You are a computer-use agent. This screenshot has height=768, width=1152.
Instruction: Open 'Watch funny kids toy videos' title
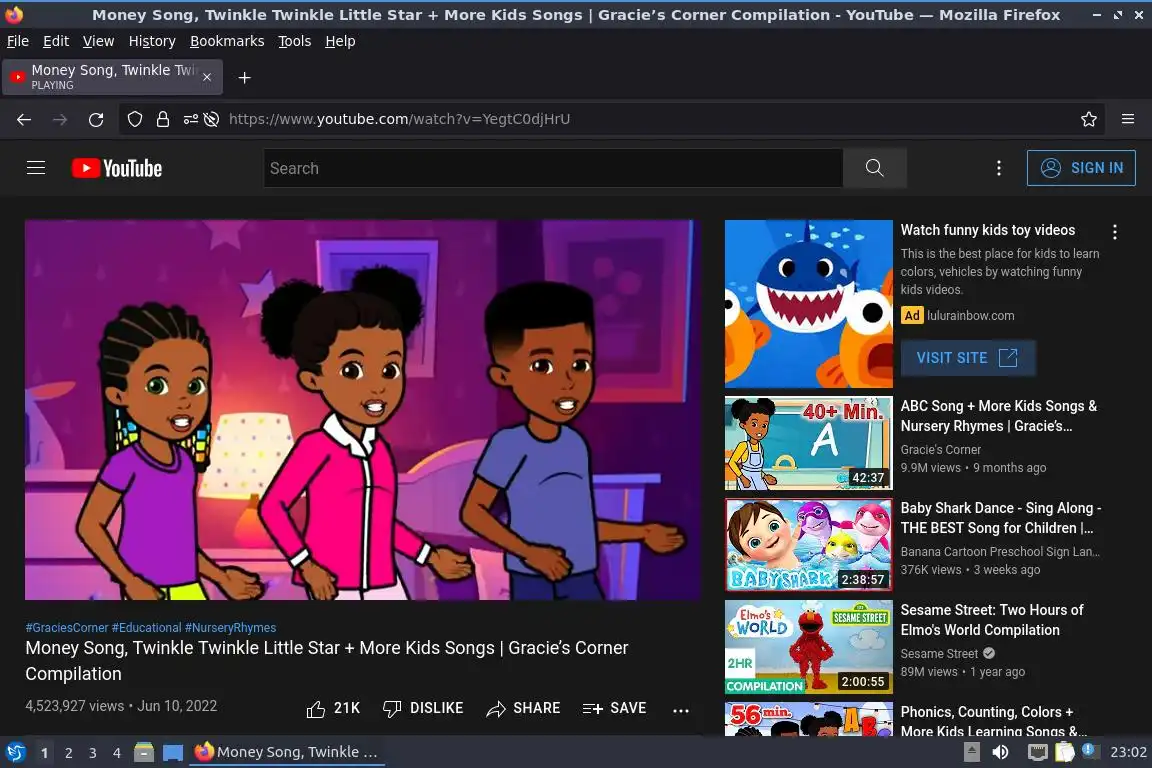pyautogui.click(x=987, y=230)
